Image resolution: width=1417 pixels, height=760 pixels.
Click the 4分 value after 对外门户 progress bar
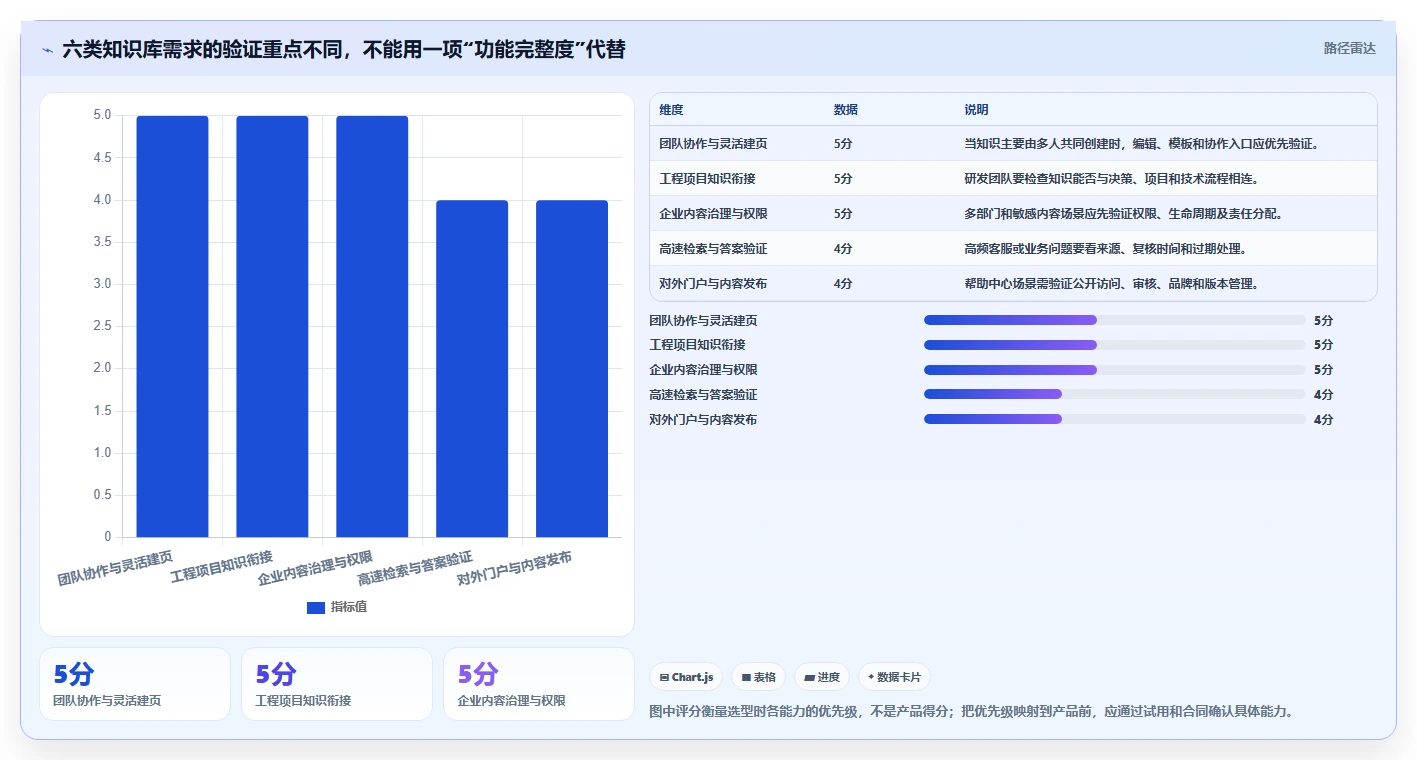coord(1323,420)
